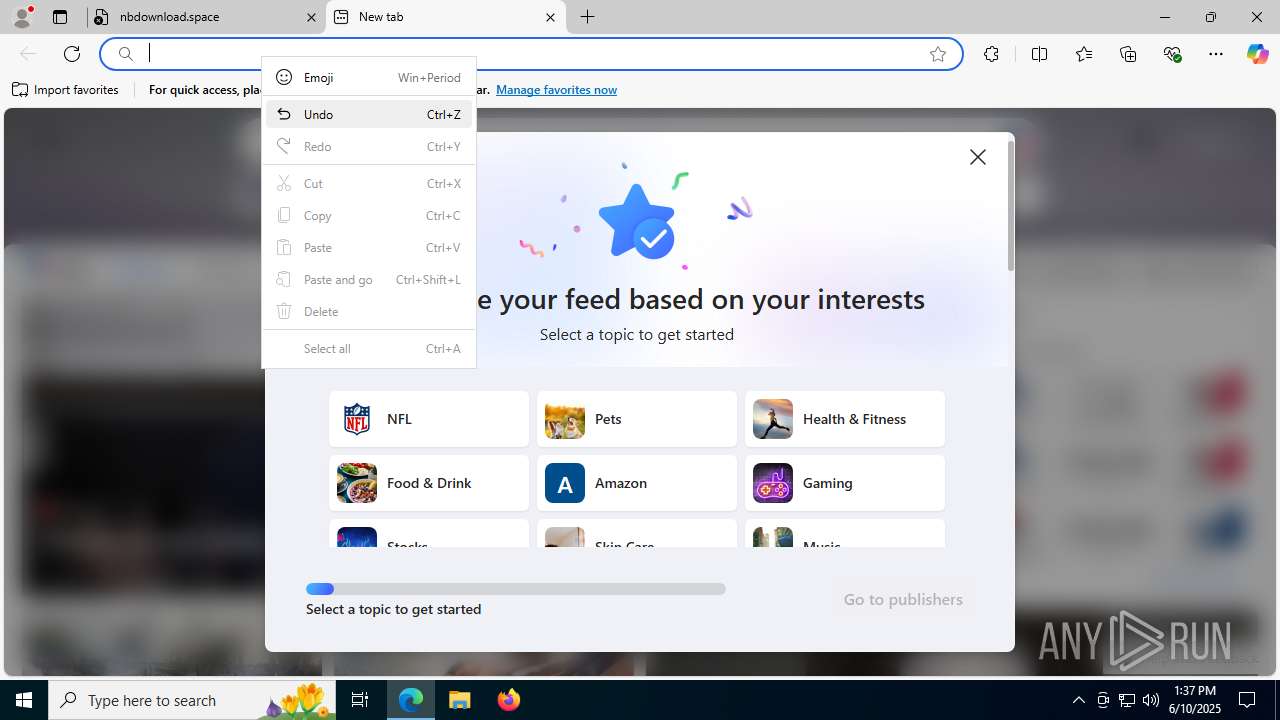The height and width of the screenshot is (720, 1280).
Task: Toggle Split screen icon
Action: pos(1039,54)
